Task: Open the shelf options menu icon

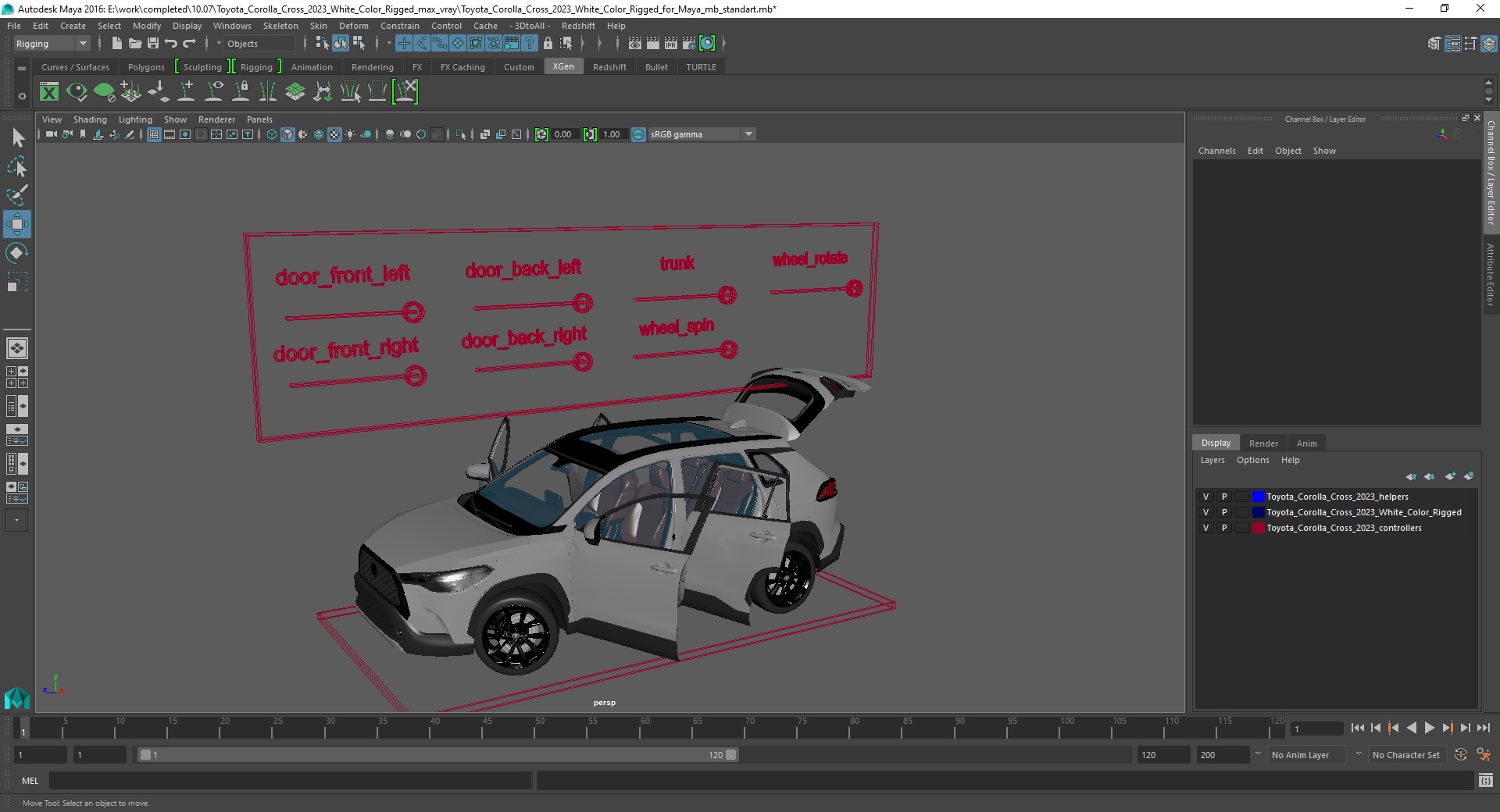Action: [x=22, y=96]
